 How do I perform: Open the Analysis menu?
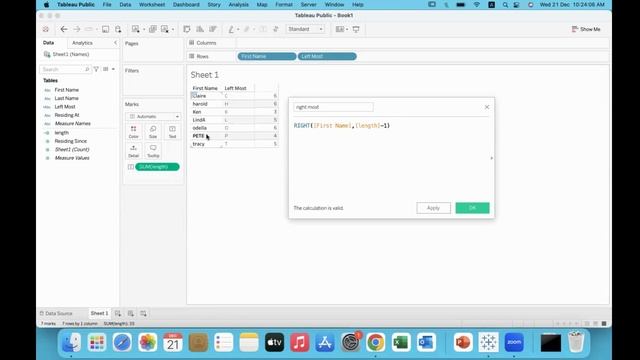[x=238, y=4]
